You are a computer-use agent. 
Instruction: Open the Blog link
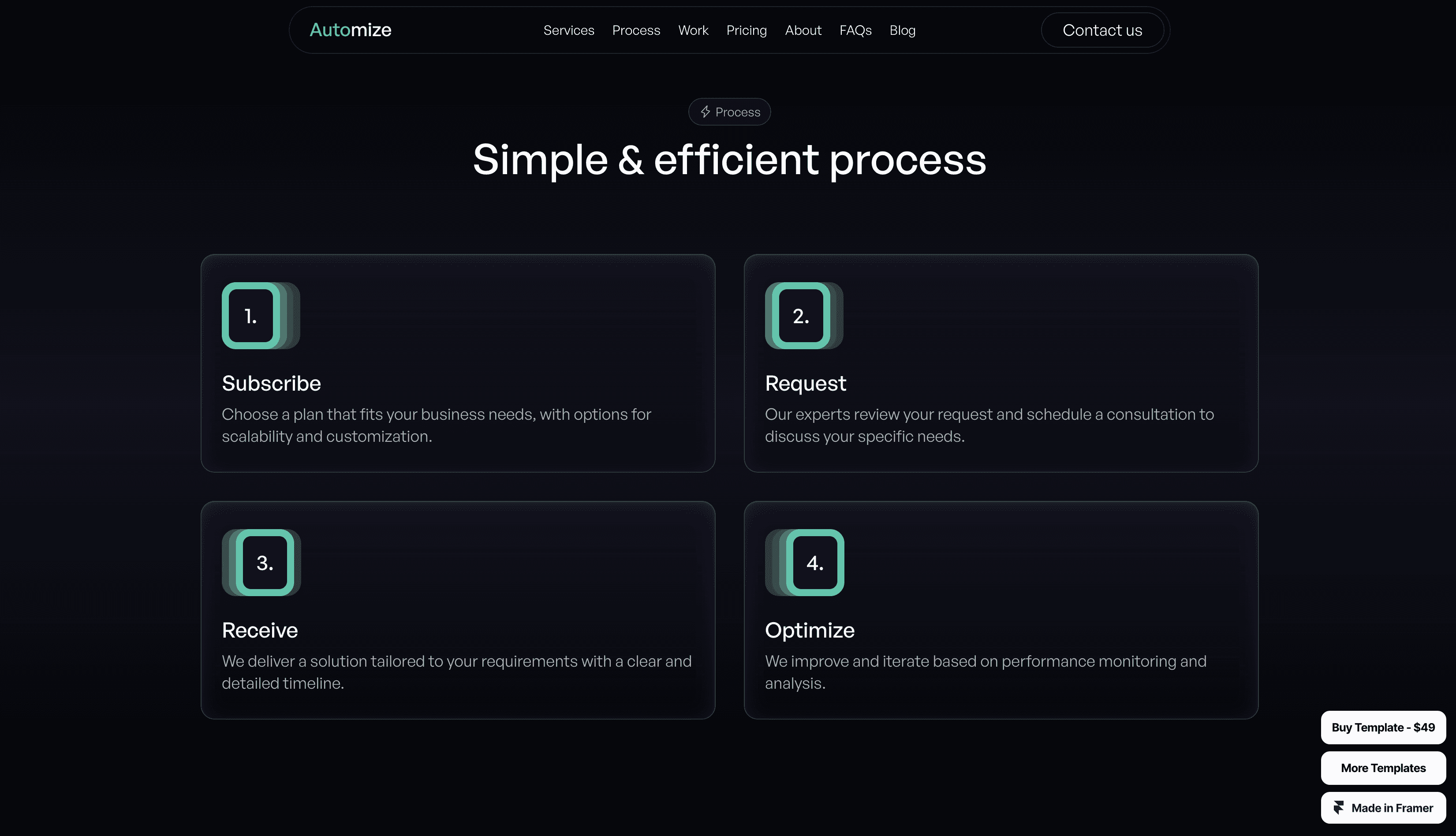902,30
